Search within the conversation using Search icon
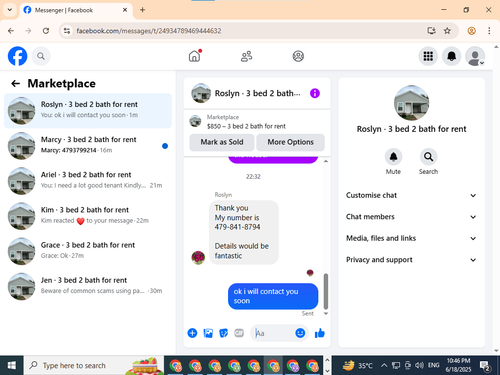The width and height of the screenshot is (500, 375). (x=428, y=157)
